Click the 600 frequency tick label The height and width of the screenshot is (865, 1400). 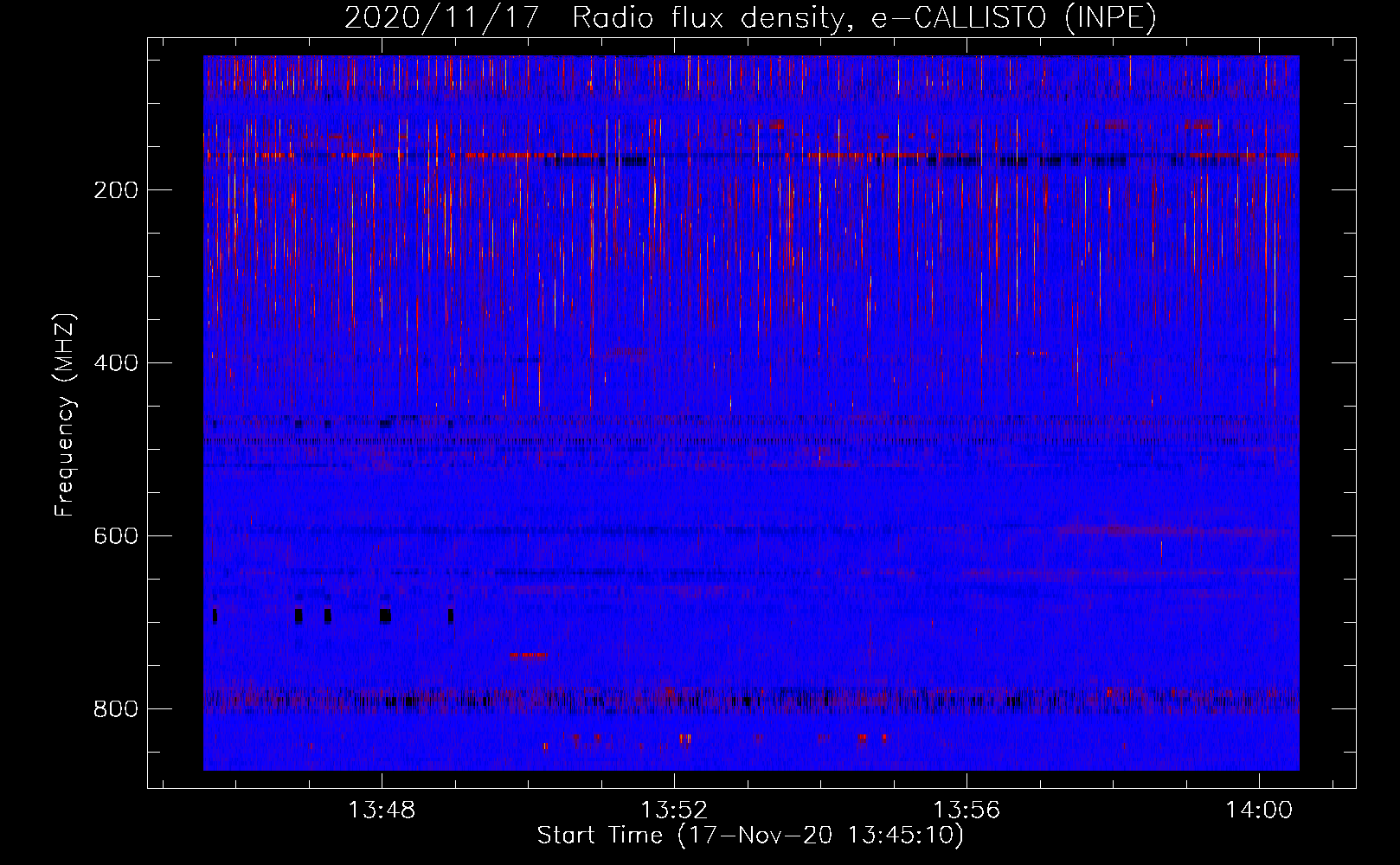116,536
